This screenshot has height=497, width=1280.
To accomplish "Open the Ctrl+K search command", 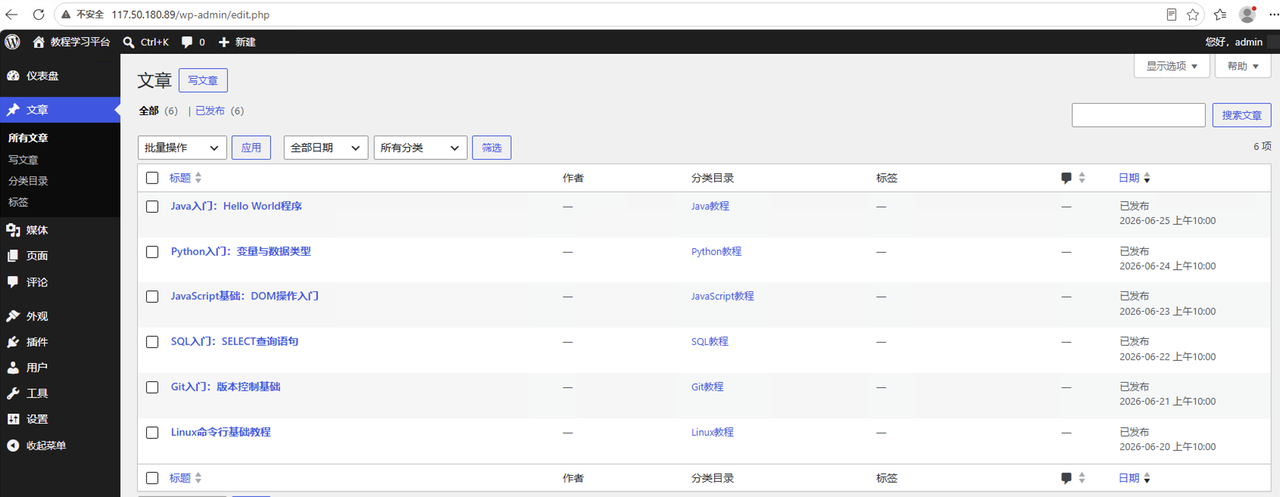I will (x=146, y=42).
